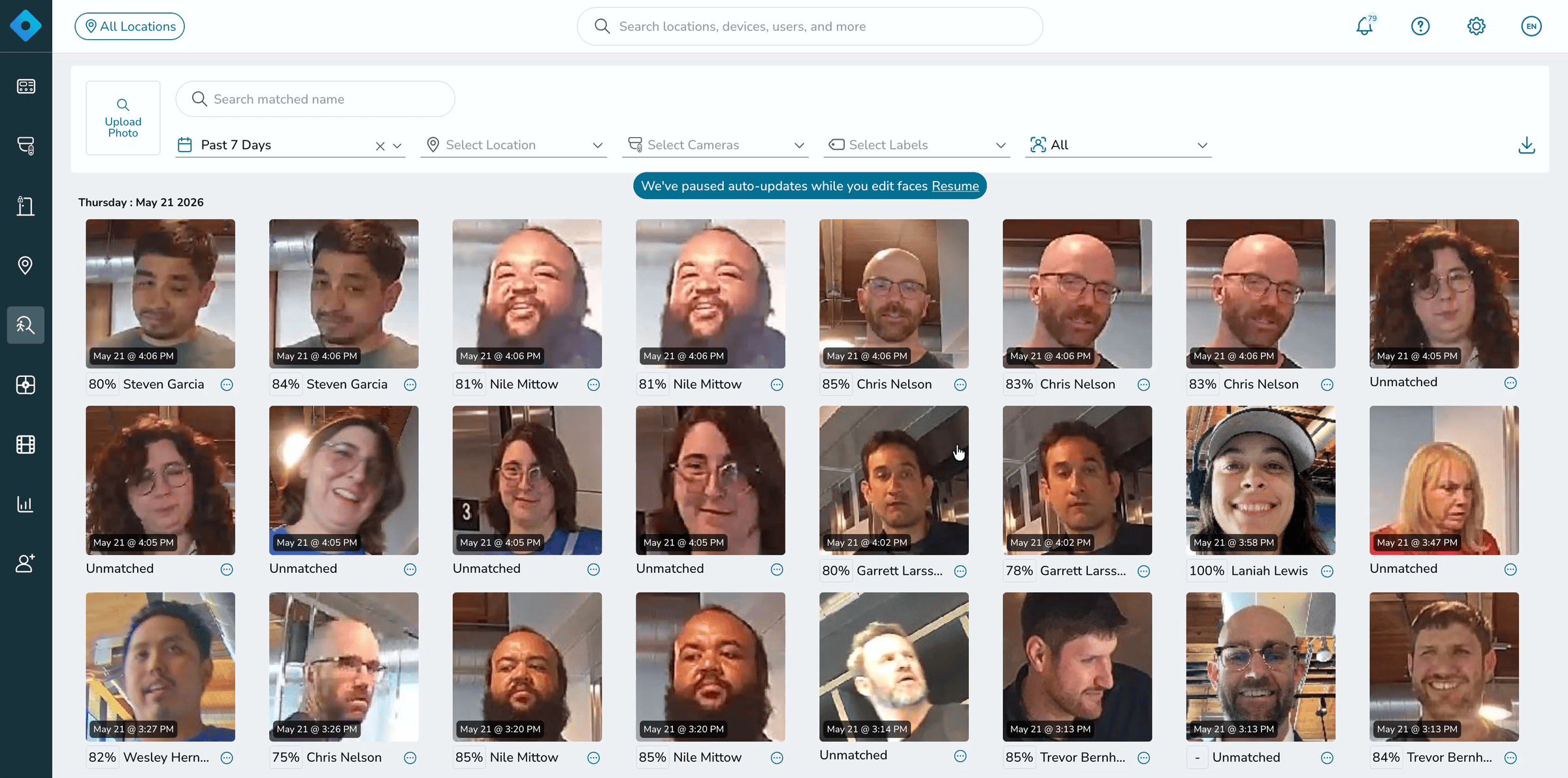Click the Upload Photo button

(x=123, y=118)
